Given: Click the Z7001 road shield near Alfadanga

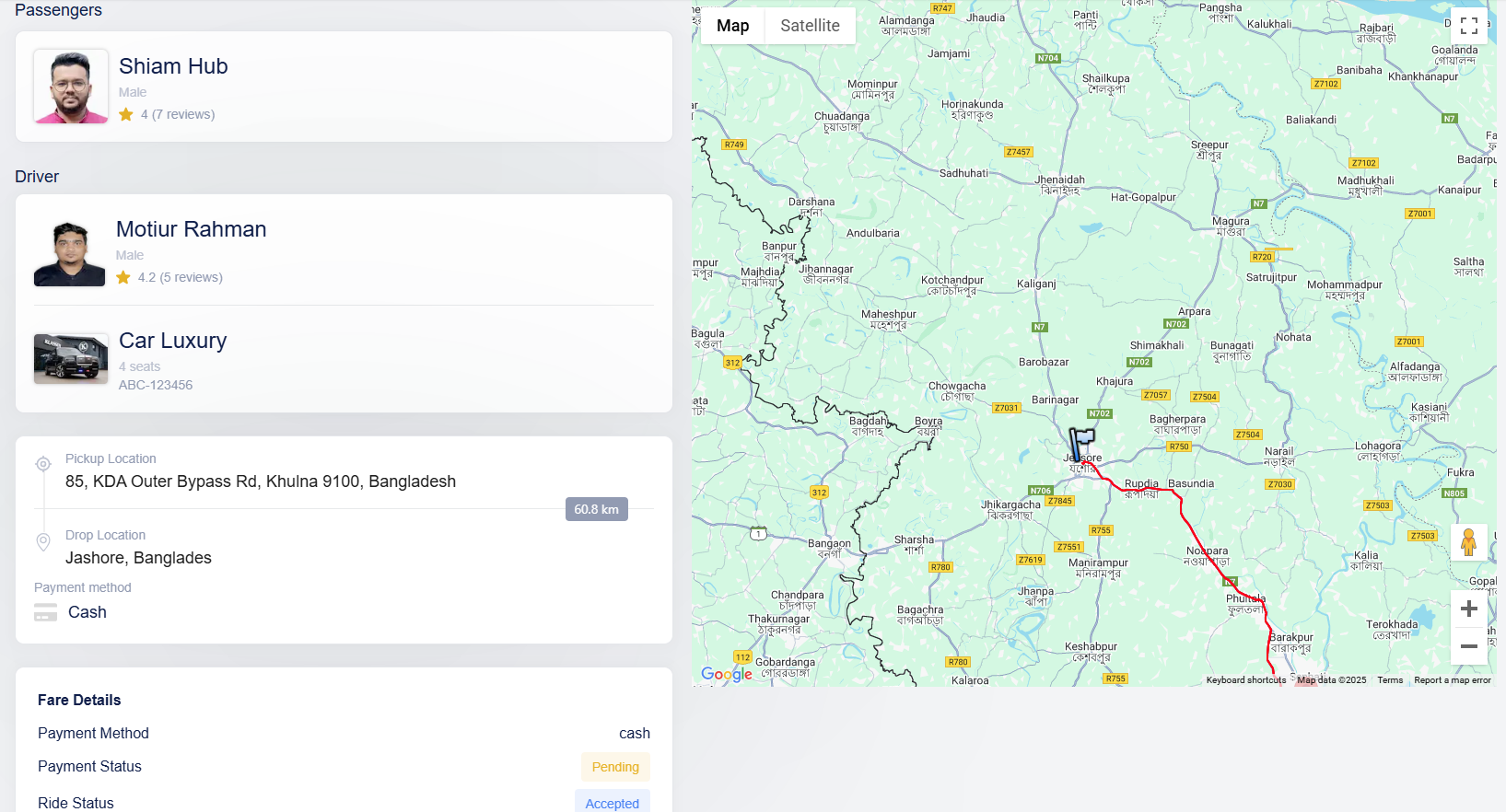Looking at the screenshot, I should click(x=1409, y=342).
